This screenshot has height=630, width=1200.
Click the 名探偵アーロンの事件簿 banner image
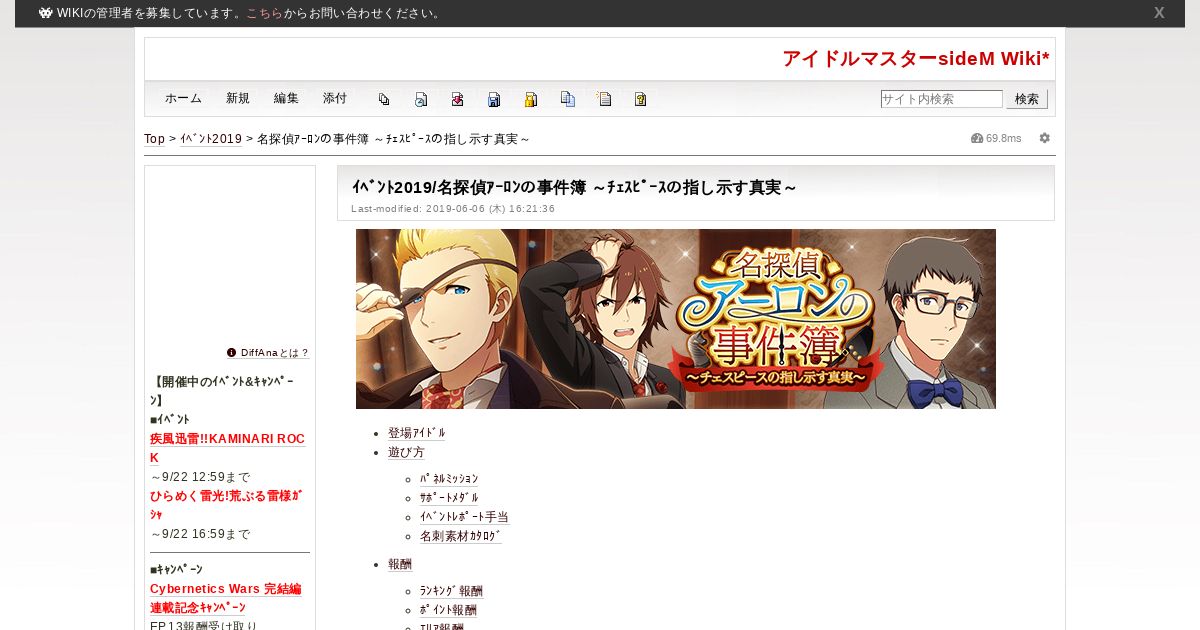[x=676, y=319]
